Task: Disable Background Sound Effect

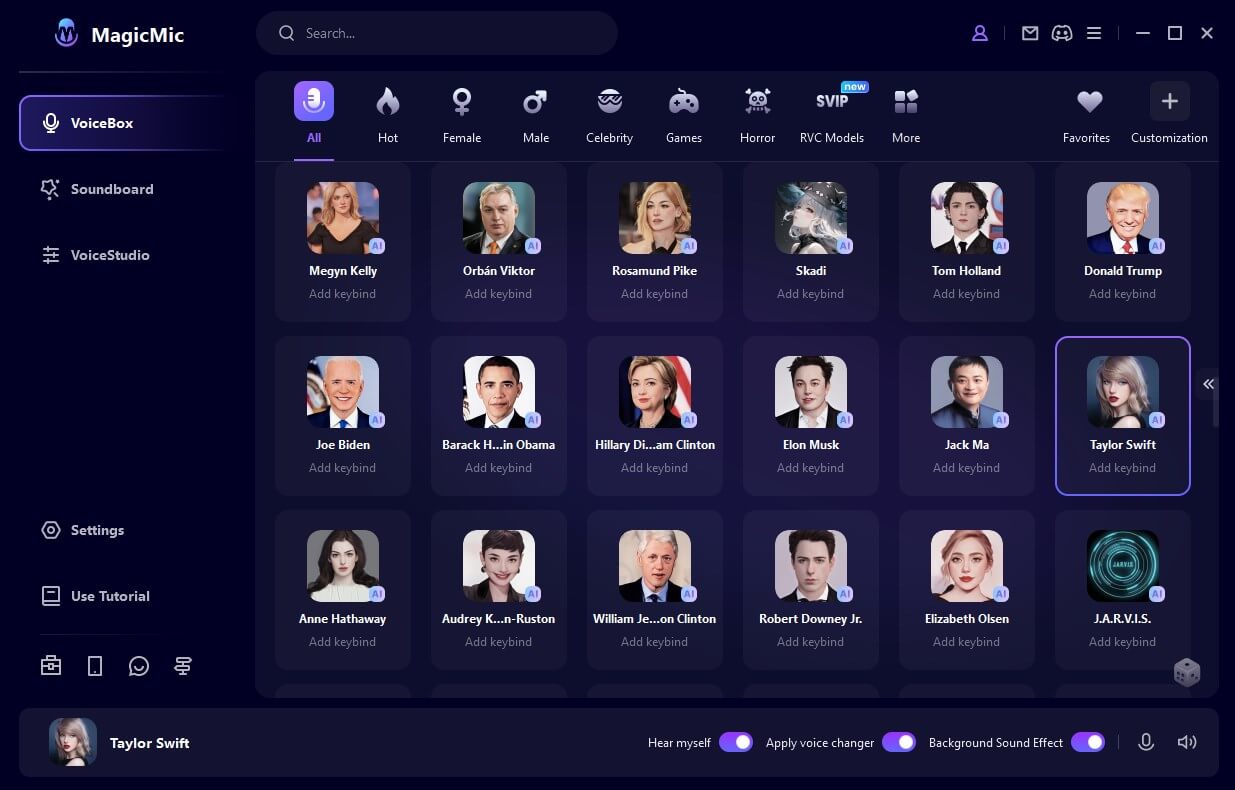Action: [1087, 742]
